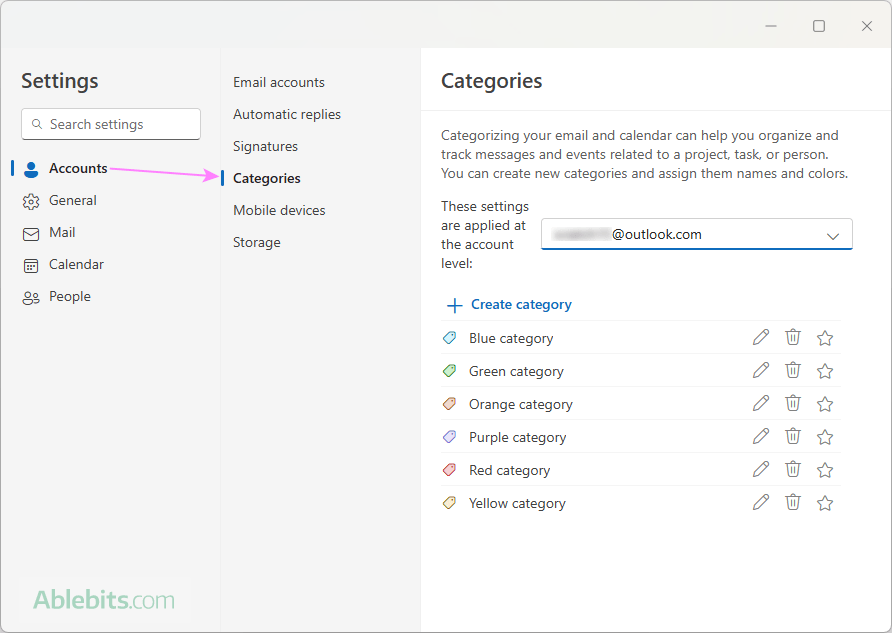Minimize the Settings window

771,26
